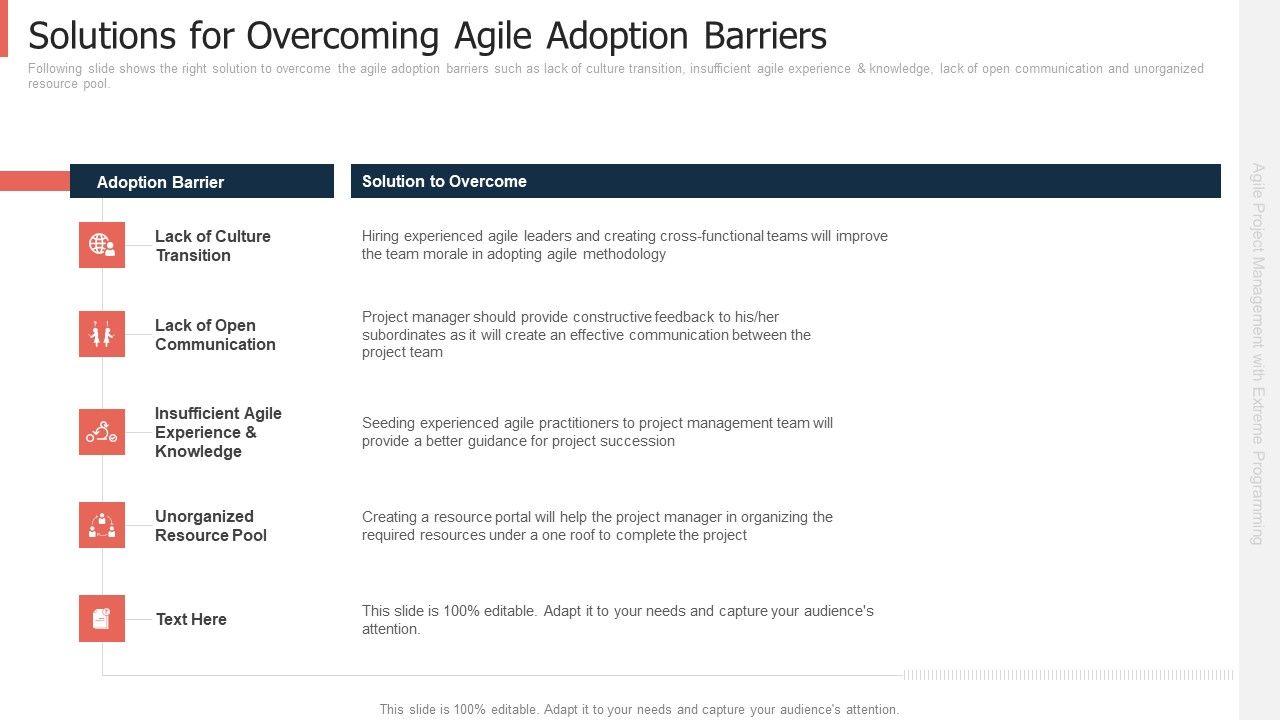Select the Insufficient Agile Experience icon

click(102, 432)
